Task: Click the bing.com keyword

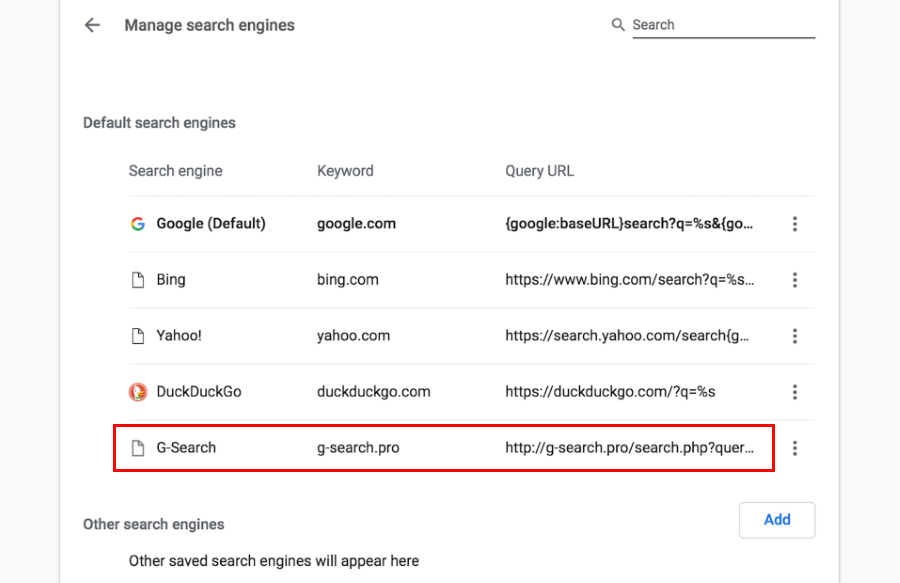Action: point(348,280)
